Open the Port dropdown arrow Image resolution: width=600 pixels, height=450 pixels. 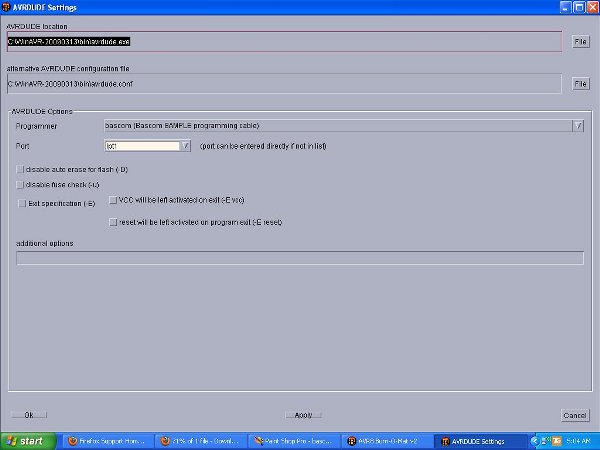185,146
